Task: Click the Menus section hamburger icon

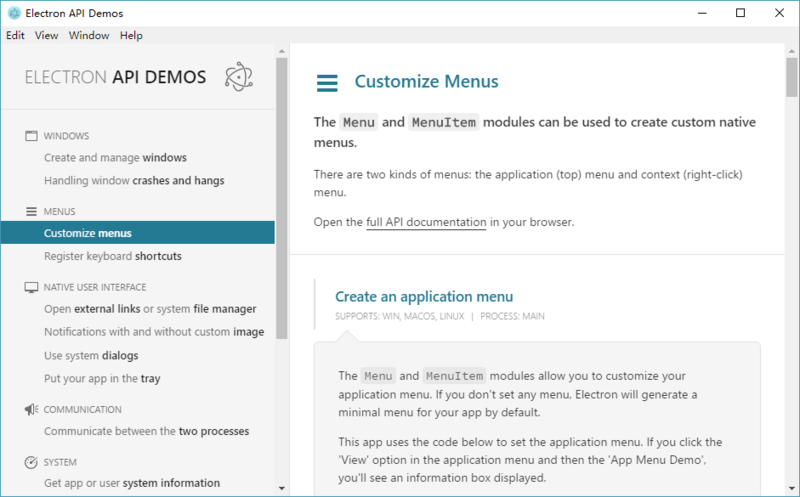Action: (x=31, y=211)
